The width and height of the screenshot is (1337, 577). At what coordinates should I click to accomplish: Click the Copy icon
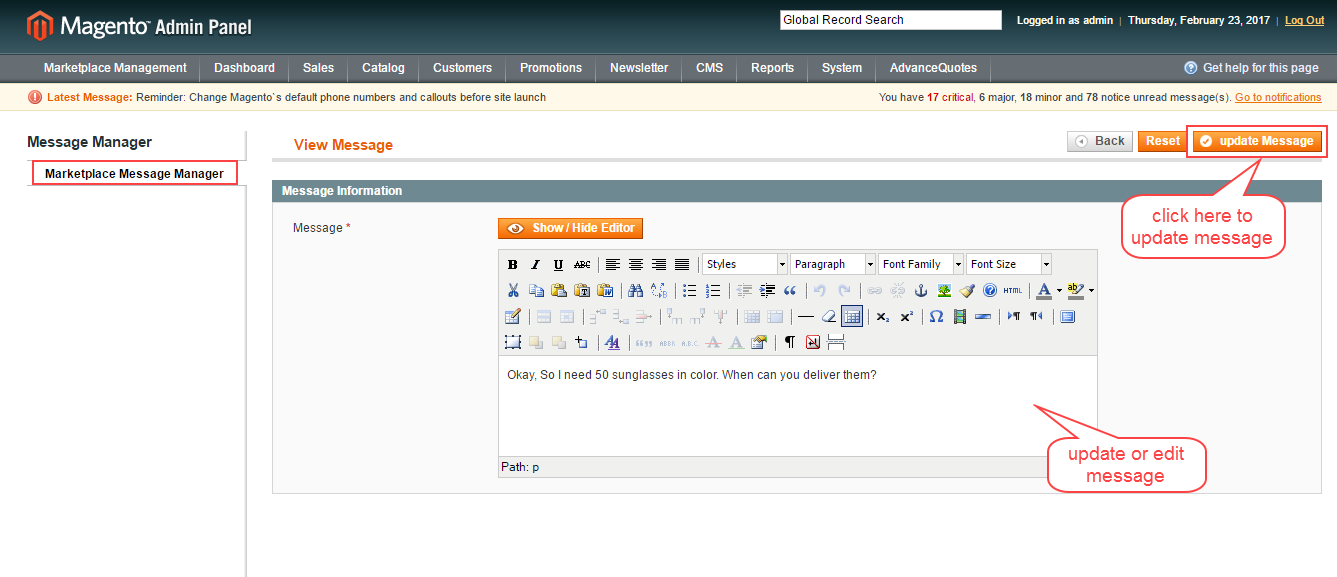pos(536,290)
